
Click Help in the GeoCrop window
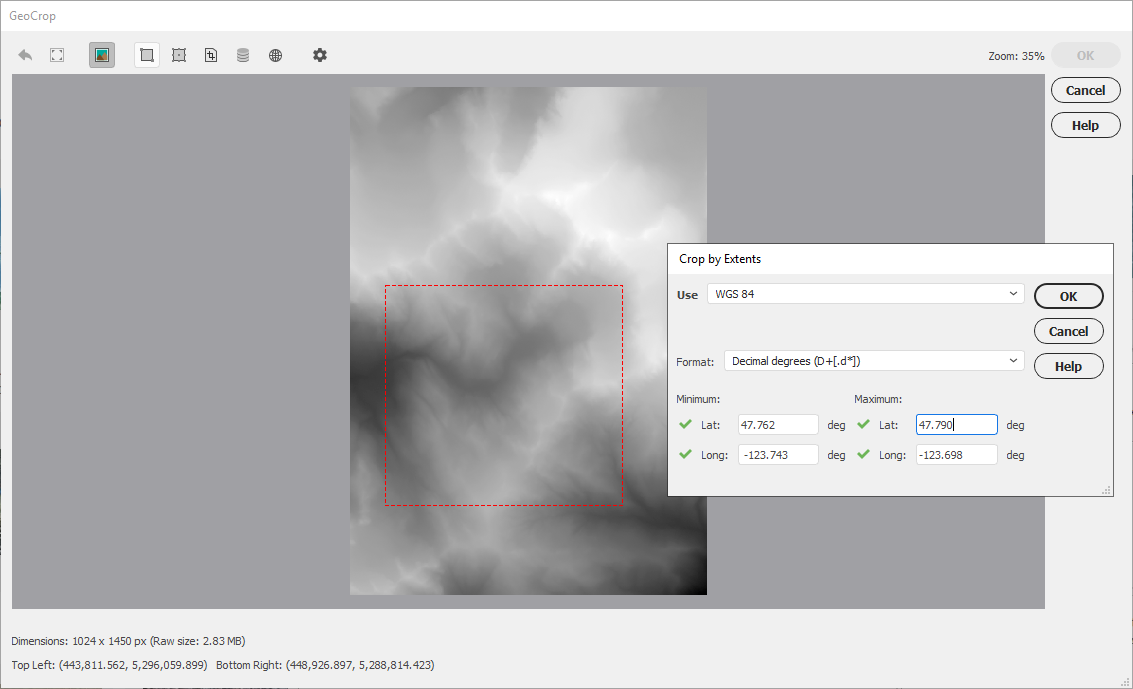1085,126
